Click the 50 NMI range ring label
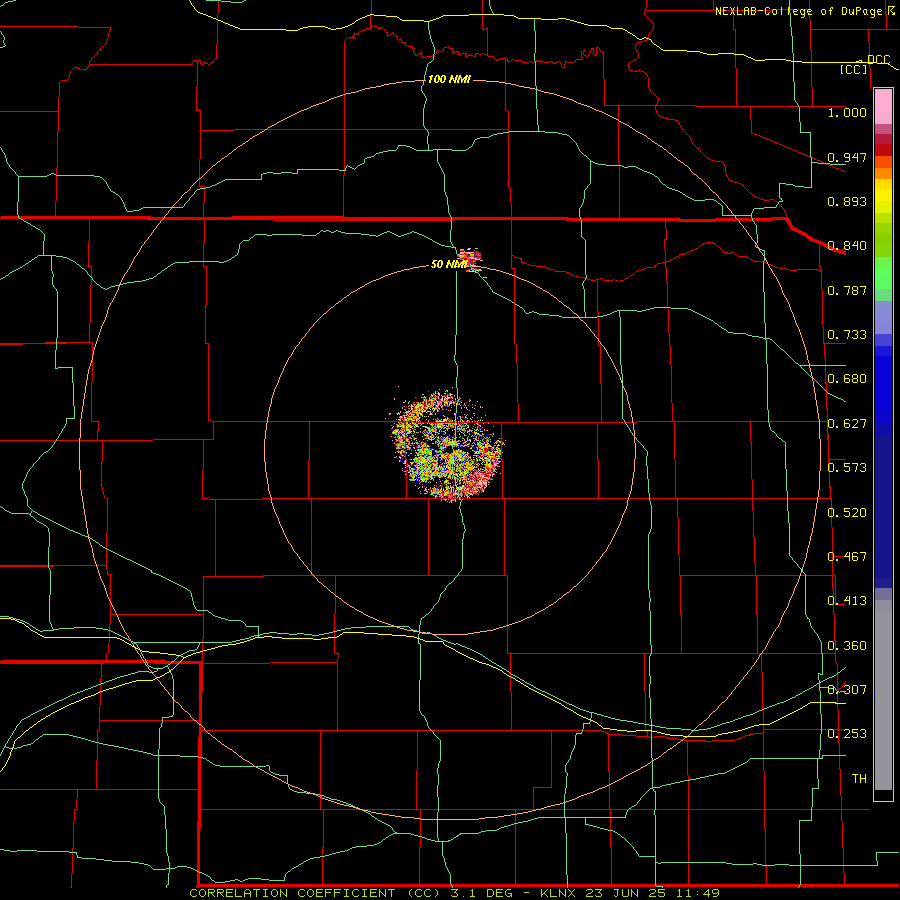This screenshot has width=900, height=900. [x=448, y=264]
